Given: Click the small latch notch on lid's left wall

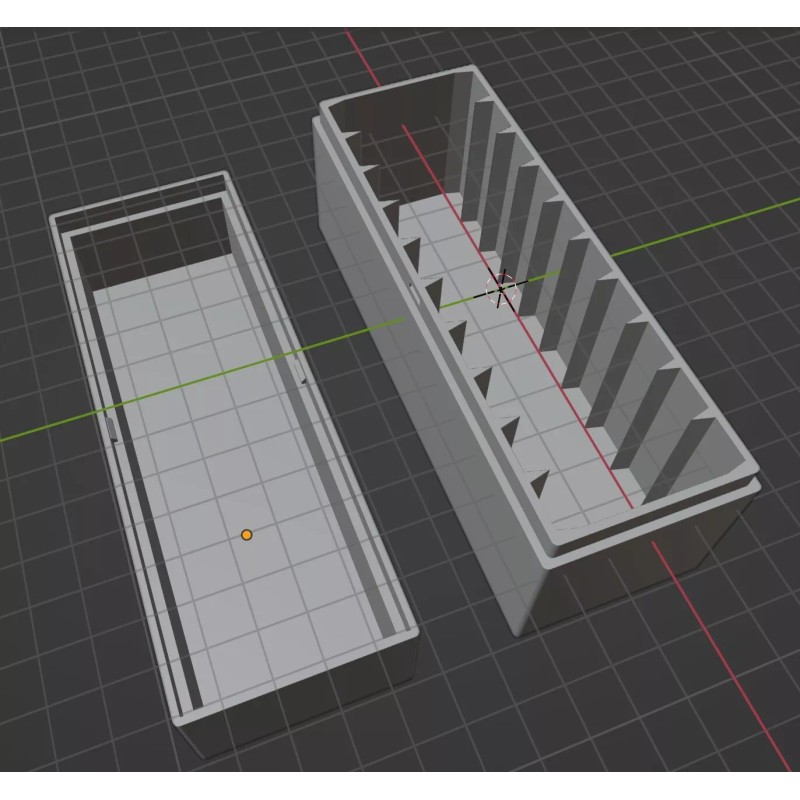Looking at the screenshot, I should tap(112, 427).
